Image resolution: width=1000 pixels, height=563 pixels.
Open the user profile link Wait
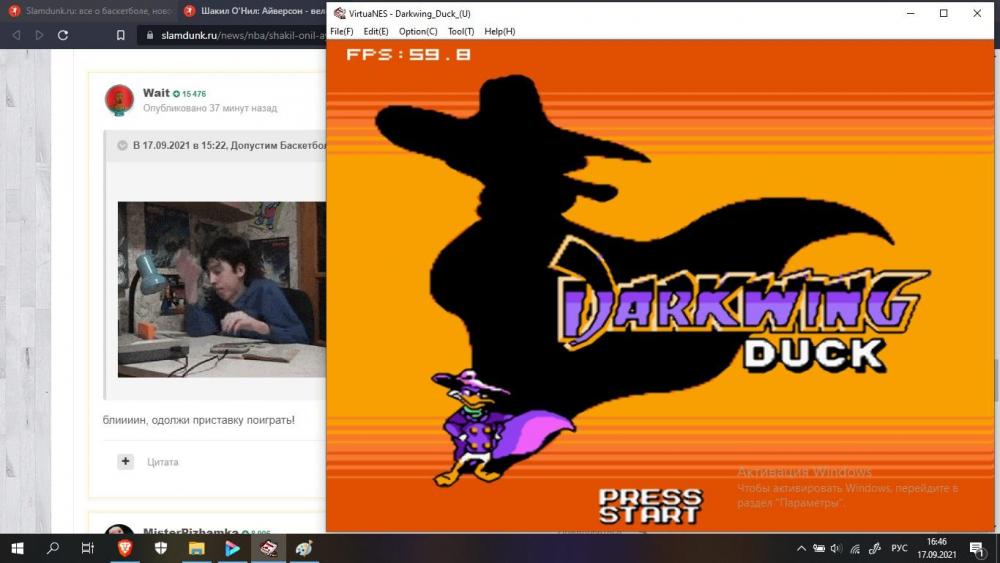click(156, 93)
